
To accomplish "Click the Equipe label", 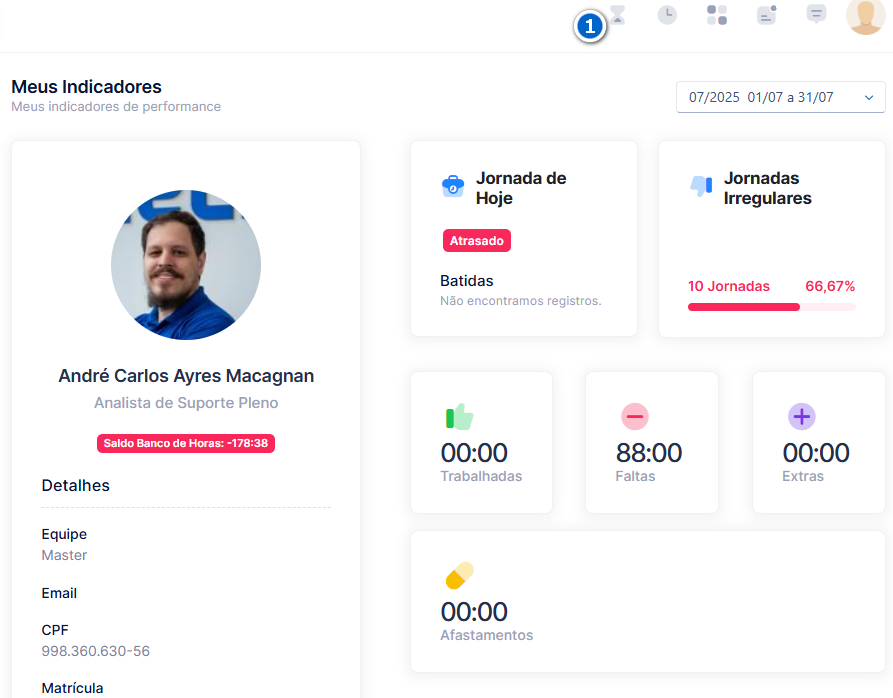I will (x=64, y=534).
